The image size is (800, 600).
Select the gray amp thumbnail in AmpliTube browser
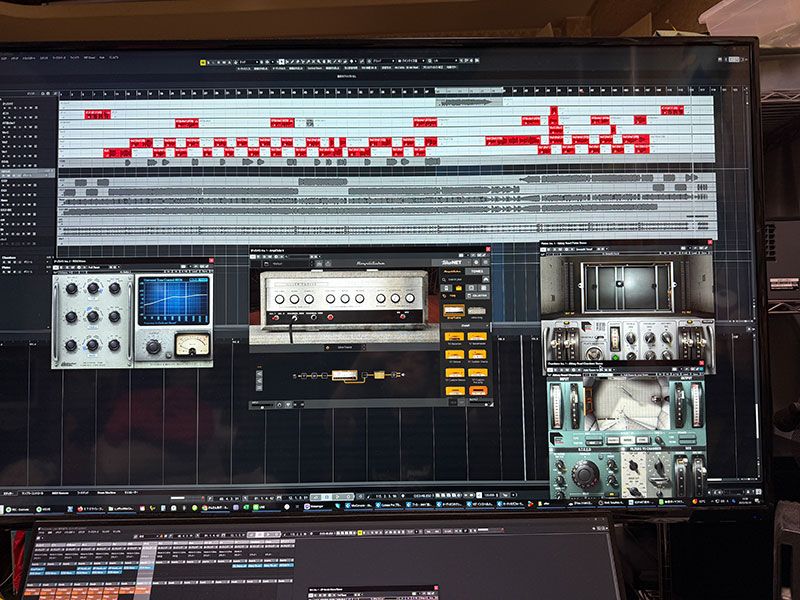(x=477, y=310)
